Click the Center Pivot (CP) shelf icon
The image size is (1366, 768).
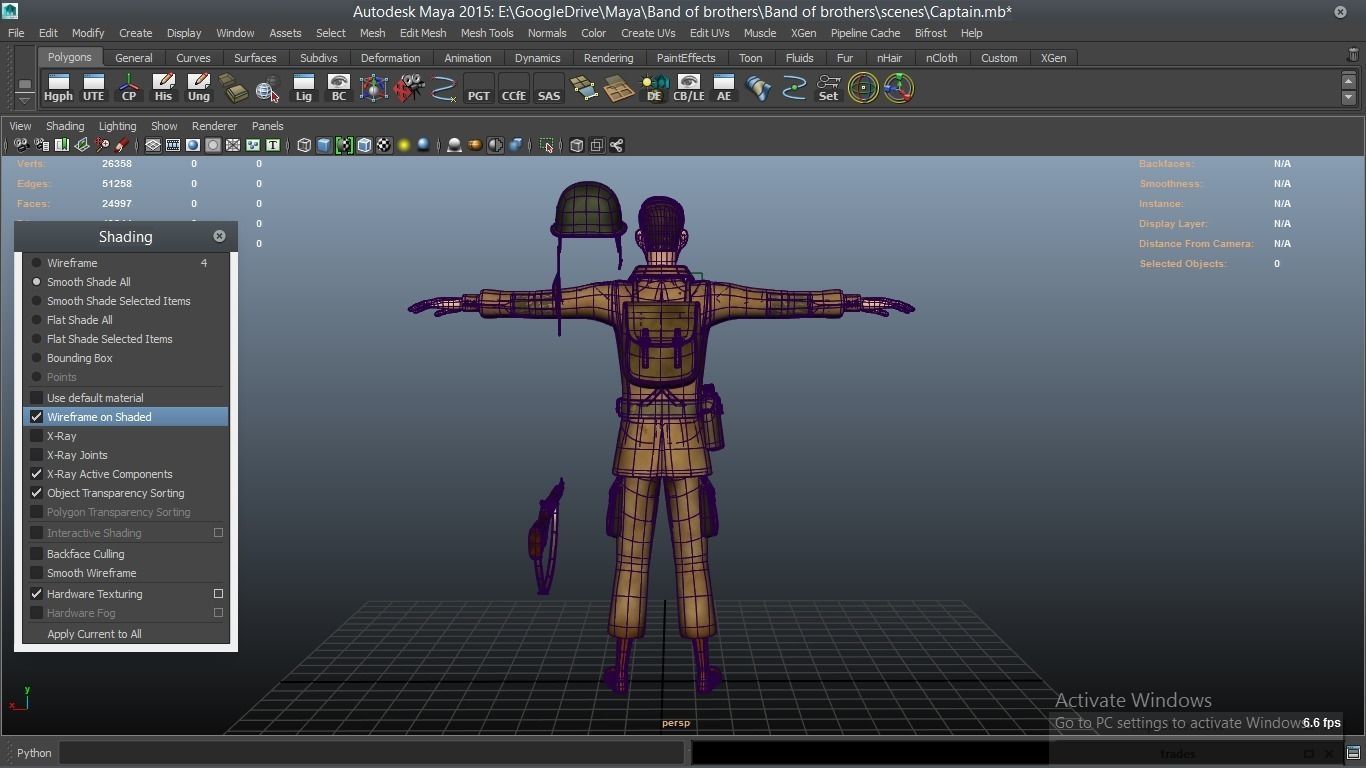129,88
